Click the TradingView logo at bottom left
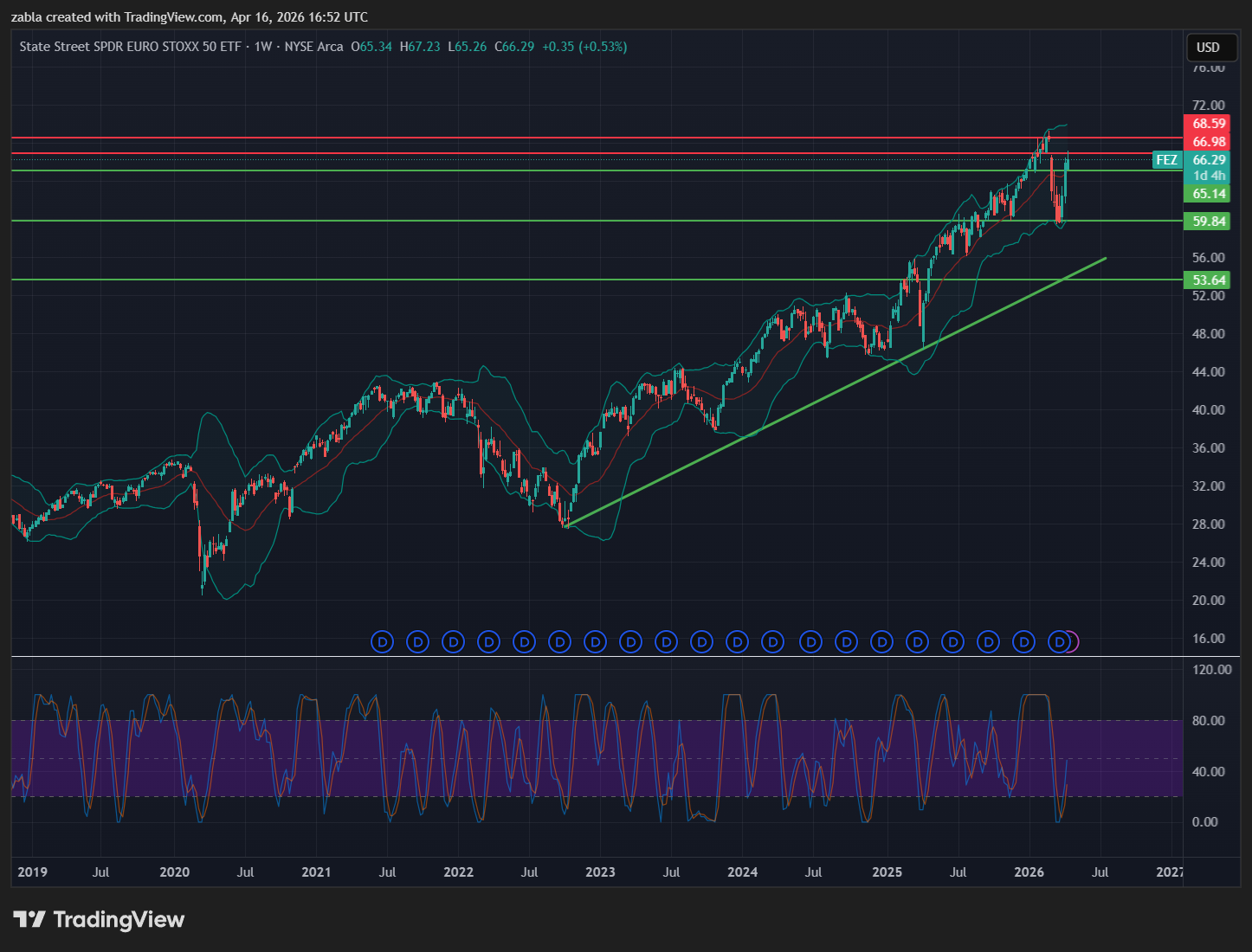Screen dimensions: 1252x952 [99, 919]
